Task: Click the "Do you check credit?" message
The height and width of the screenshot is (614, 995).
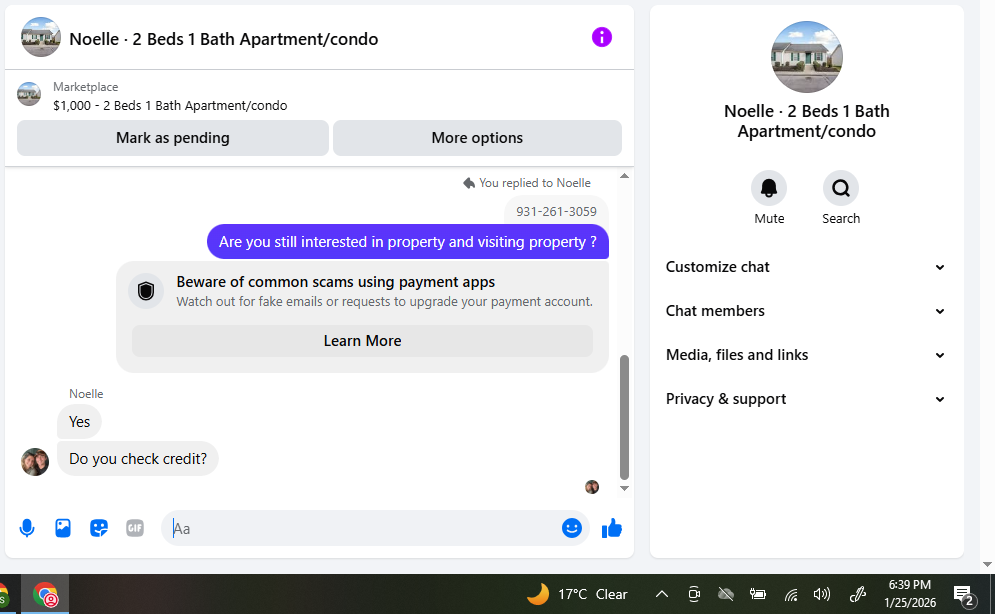Action: (138, 459)
